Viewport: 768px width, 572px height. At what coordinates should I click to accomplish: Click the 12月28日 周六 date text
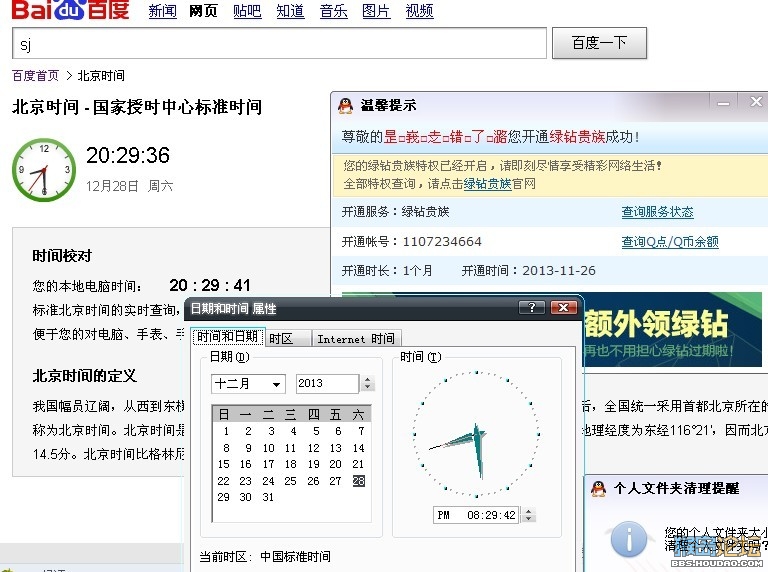point(129,186)
